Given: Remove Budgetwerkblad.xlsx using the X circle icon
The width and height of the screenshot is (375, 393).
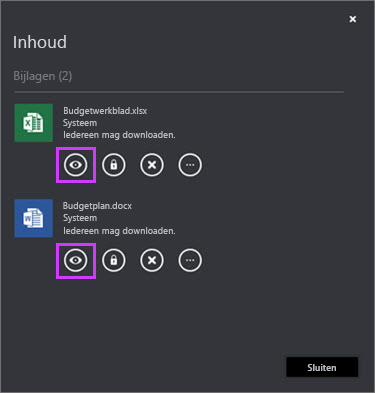Looking at the screenshot, I should point(152,165).
